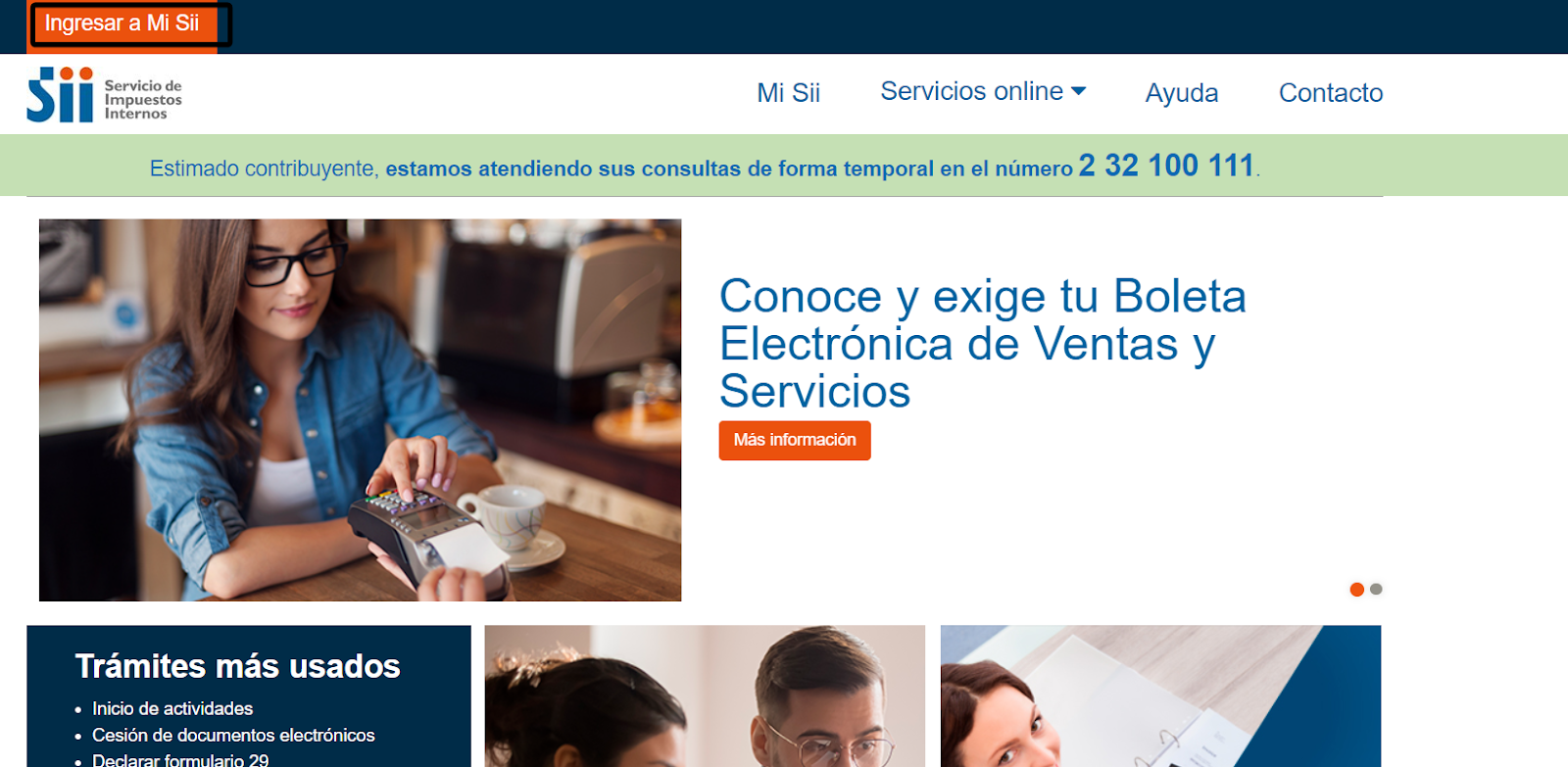Open the Mi Sii menu item

pyautogui.click(x=788, y=93)
